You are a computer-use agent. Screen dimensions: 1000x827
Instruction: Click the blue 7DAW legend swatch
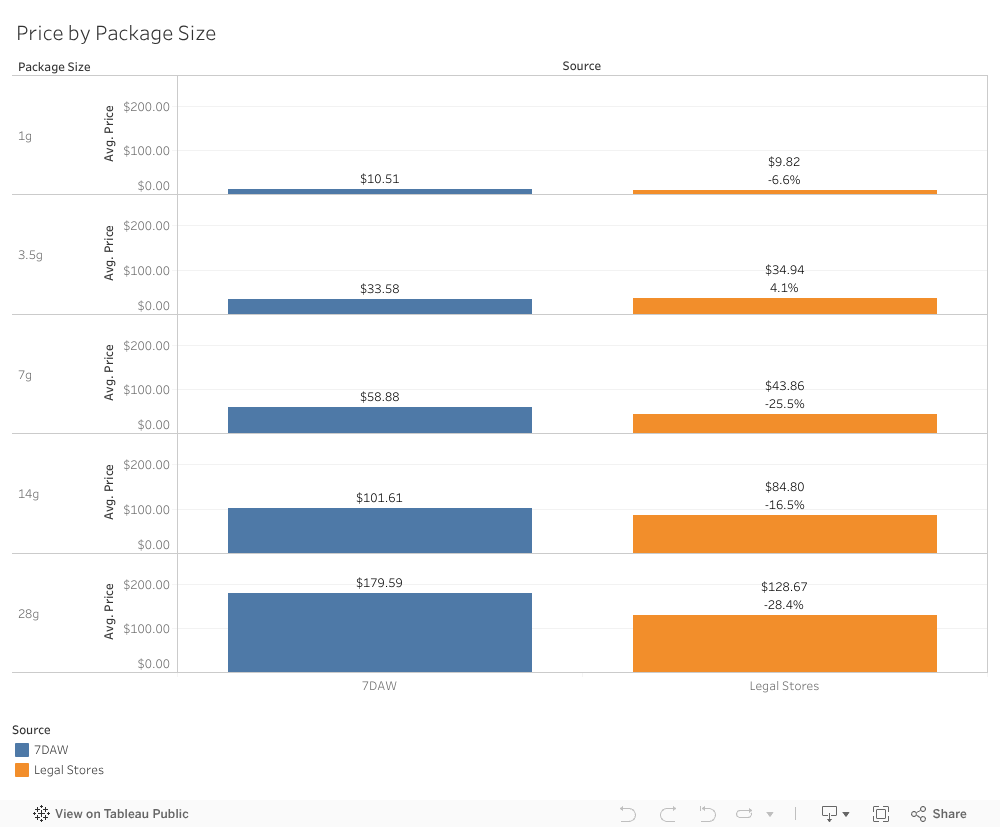[x=22, y=750]
